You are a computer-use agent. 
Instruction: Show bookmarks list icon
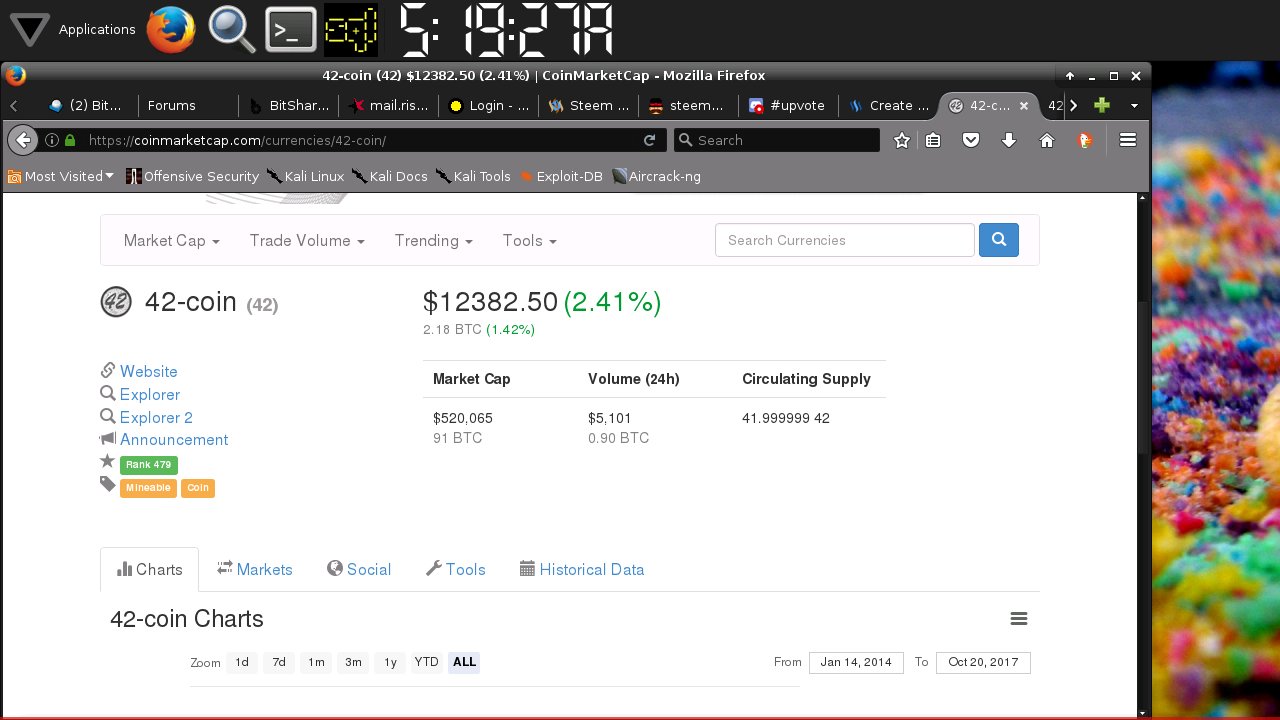coord(933,140)
